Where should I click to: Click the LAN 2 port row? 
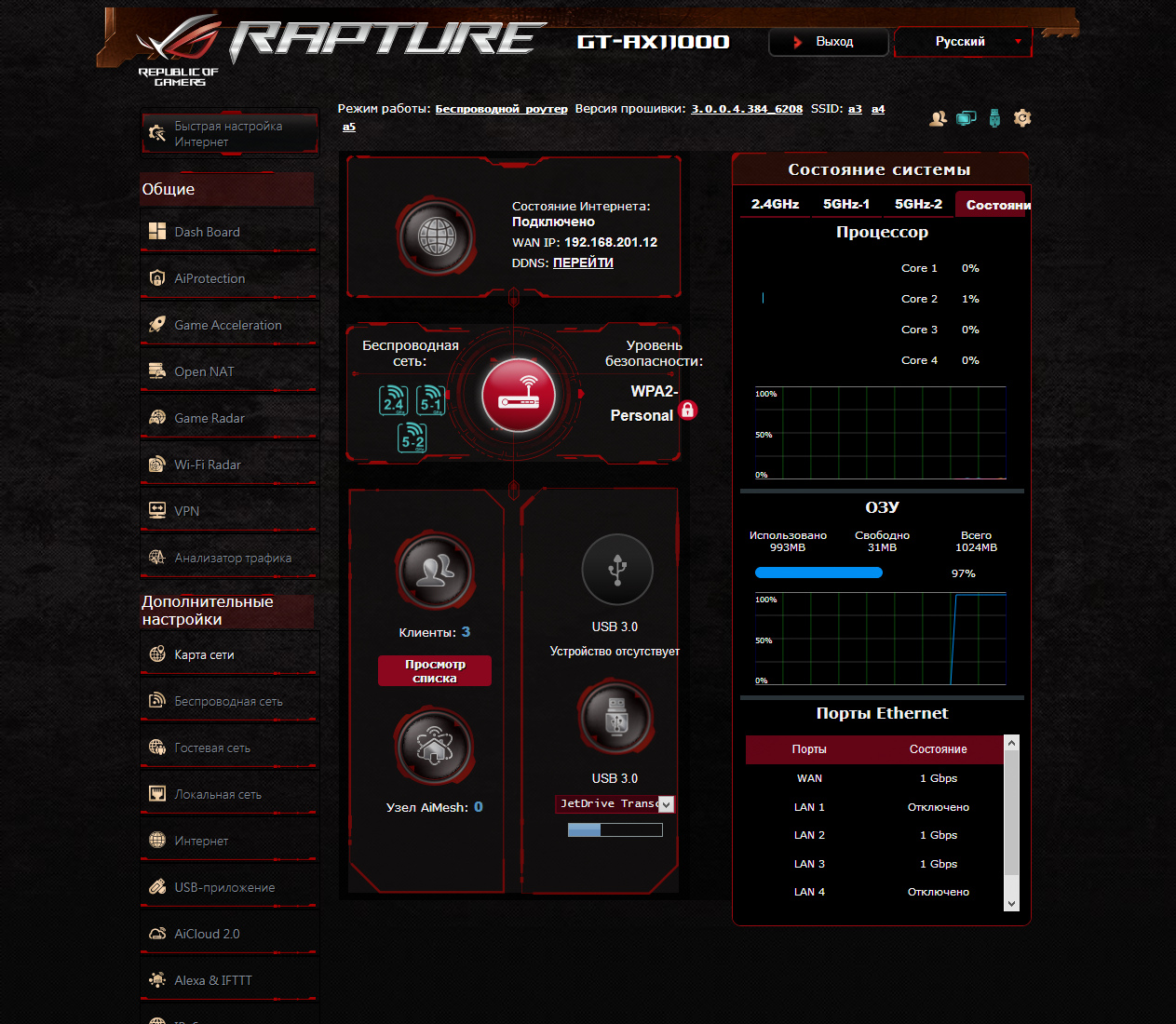tap(874, 835)
